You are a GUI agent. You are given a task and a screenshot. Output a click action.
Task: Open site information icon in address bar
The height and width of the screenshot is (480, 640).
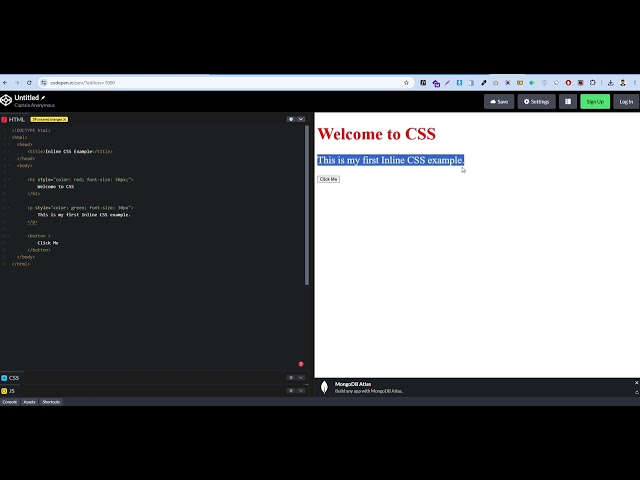pyautogui.click(x=44, y=83)
